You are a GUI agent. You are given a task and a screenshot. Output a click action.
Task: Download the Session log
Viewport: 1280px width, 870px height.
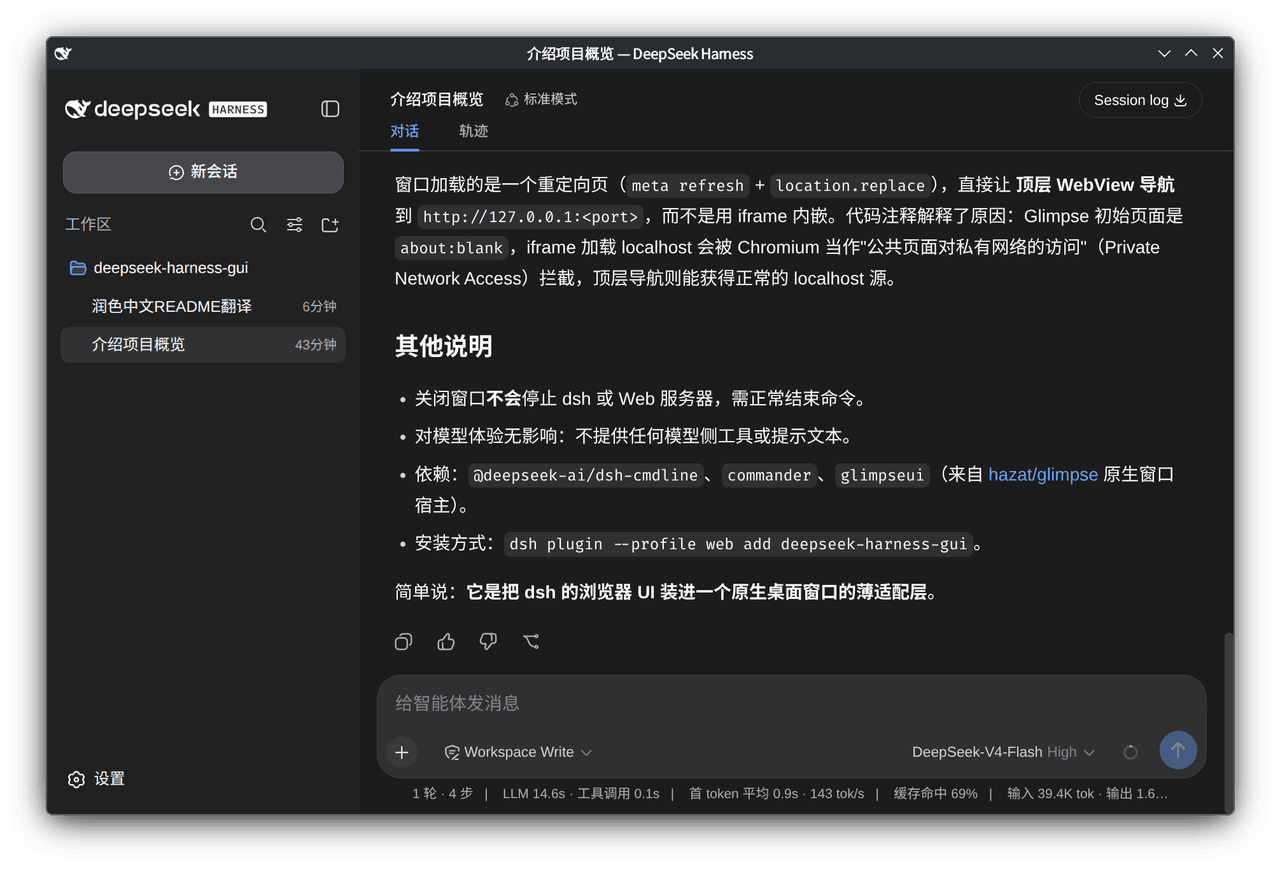point(1140,100)
